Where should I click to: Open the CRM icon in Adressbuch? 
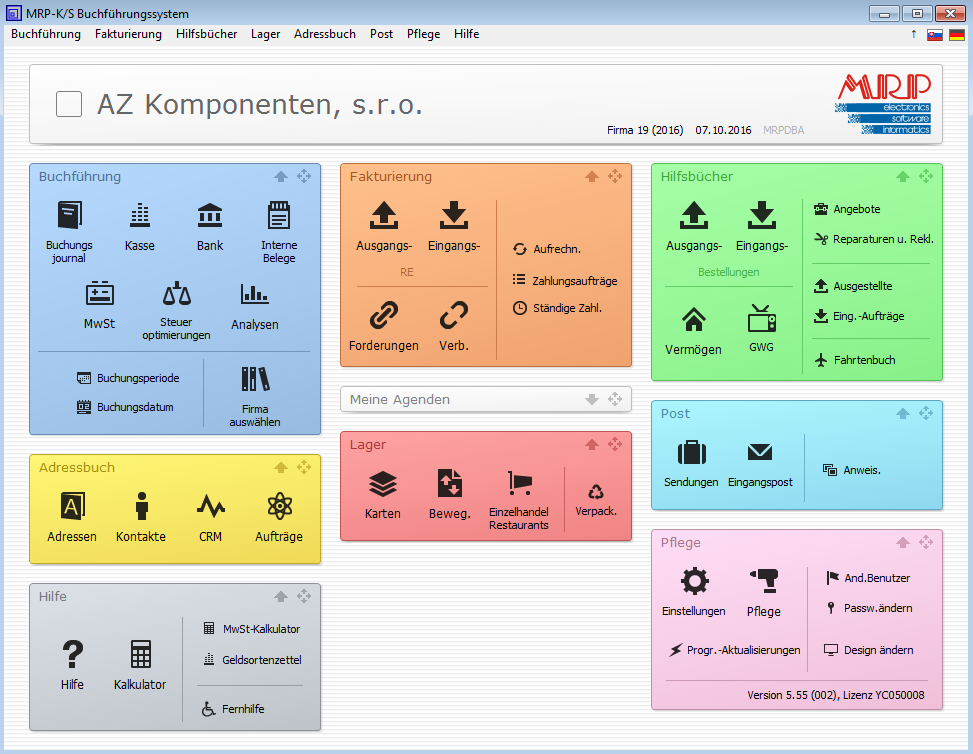tap(210, 507)
